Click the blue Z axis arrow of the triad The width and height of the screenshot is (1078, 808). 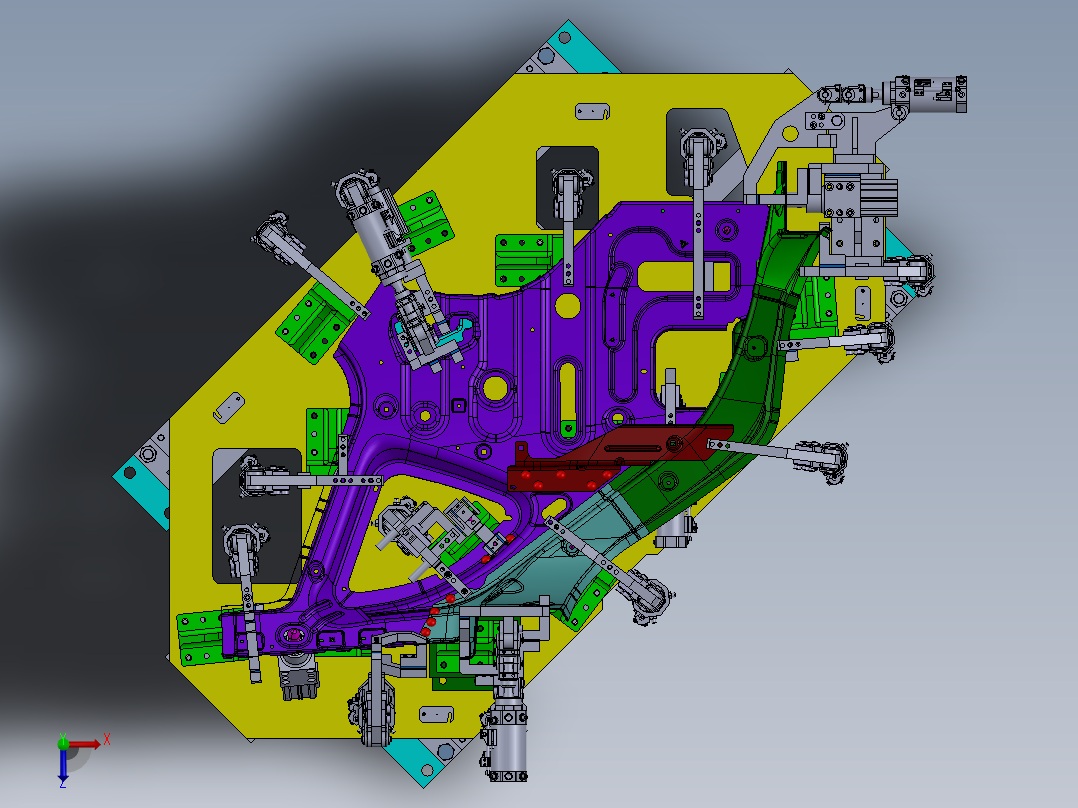pyautogui.click(x=63, y=764)
